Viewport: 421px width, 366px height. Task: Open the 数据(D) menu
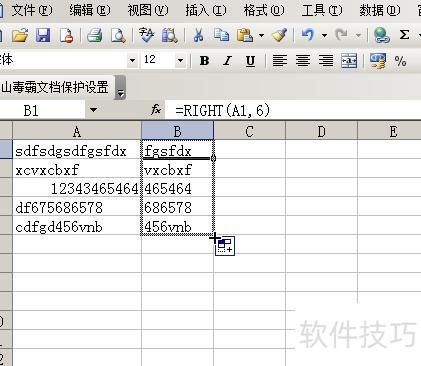coord(380,10)
